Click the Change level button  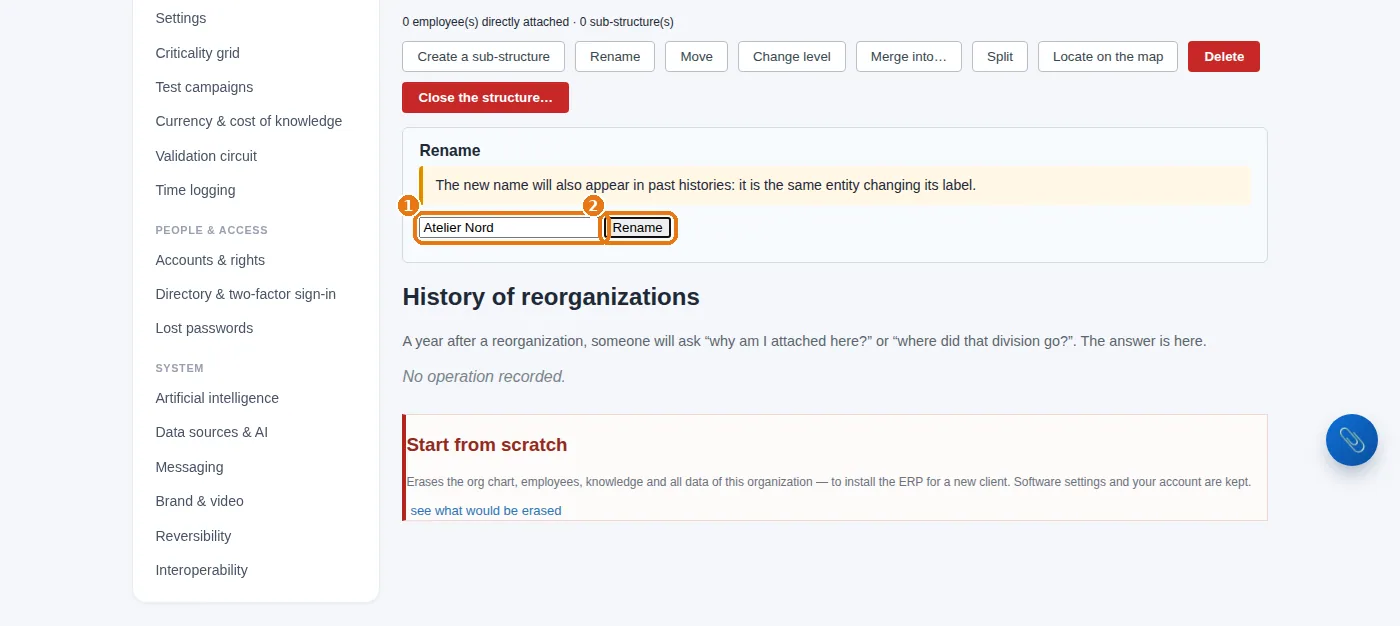[x=792, y=56]
